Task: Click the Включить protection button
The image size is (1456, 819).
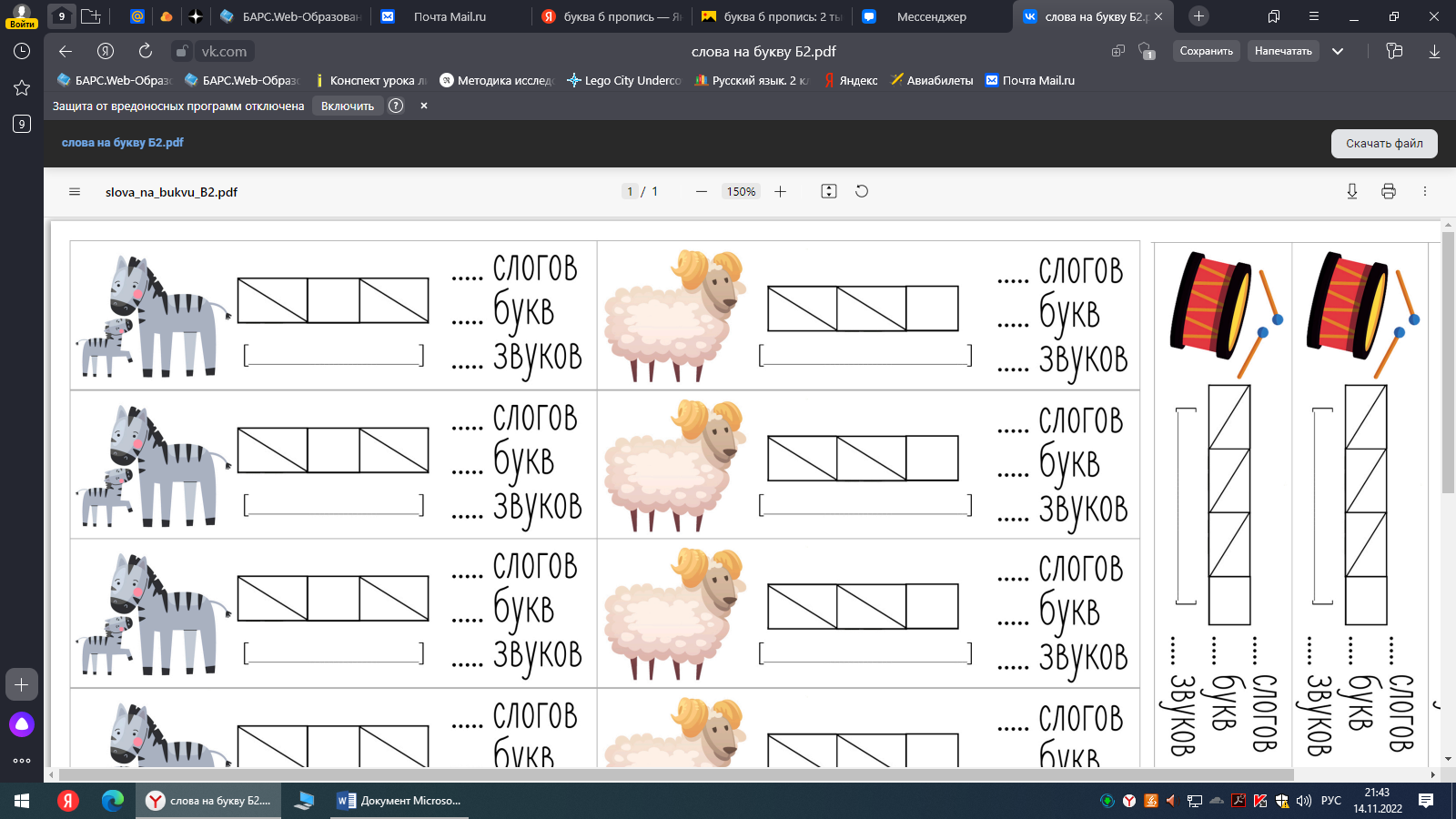Action: tap(348, 106)
